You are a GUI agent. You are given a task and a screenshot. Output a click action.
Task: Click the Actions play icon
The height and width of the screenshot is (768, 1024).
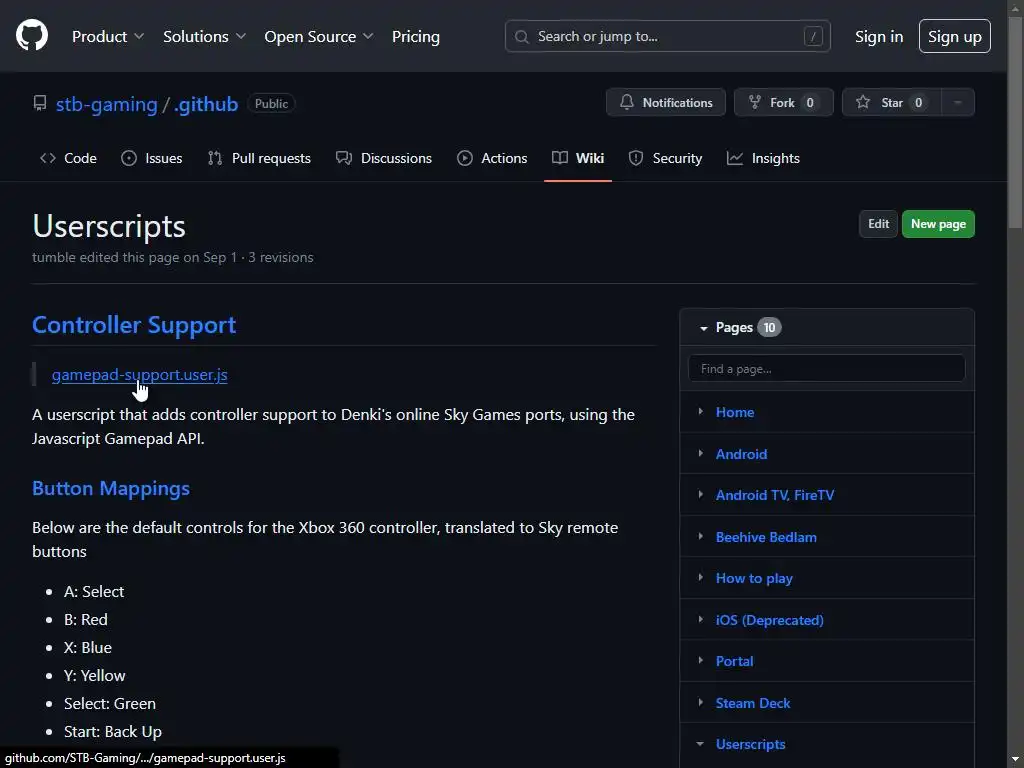(464, 158)
